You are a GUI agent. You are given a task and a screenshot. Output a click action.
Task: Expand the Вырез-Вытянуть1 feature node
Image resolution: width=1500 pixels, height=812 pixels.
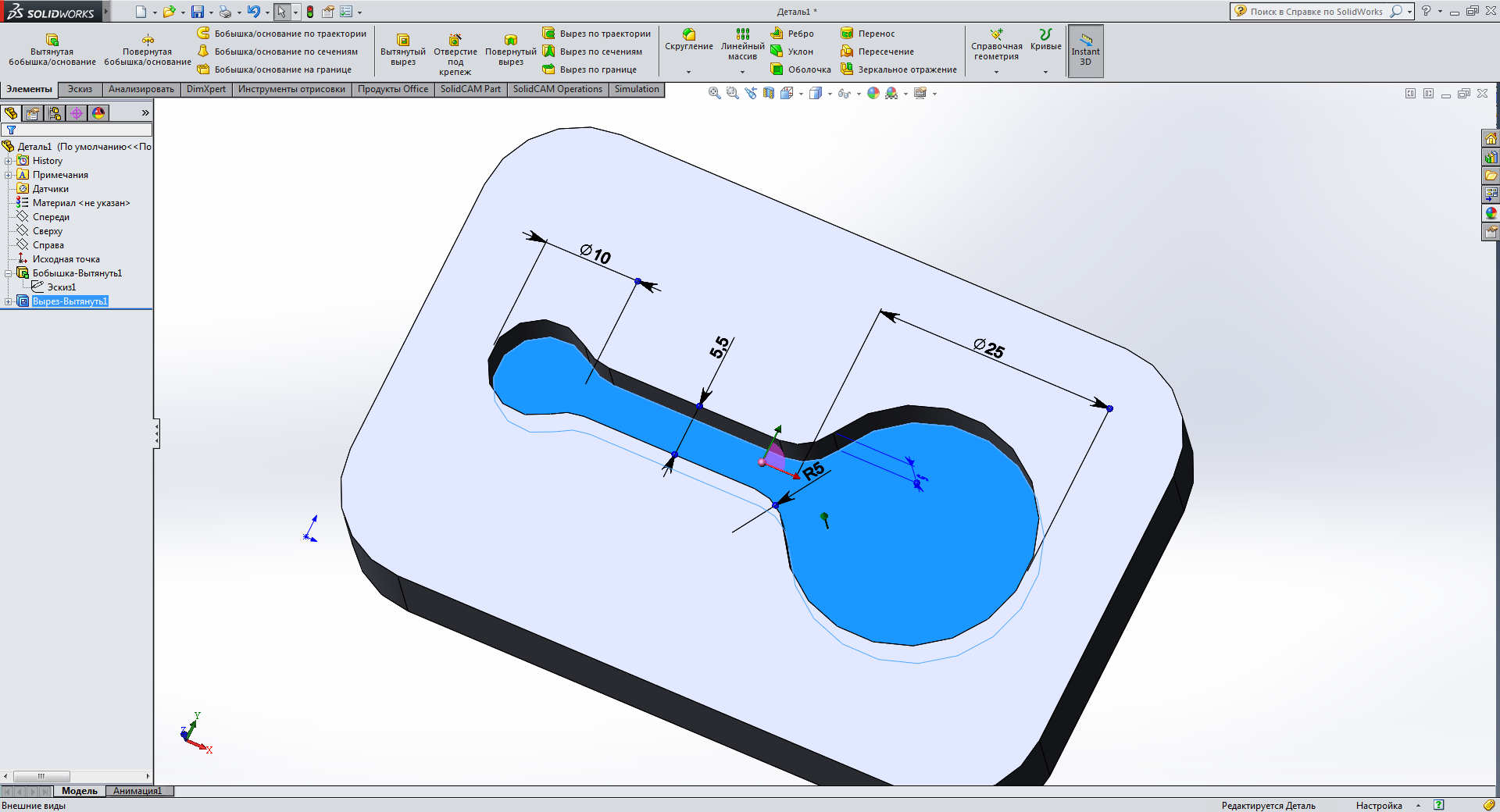click(9, 301)
